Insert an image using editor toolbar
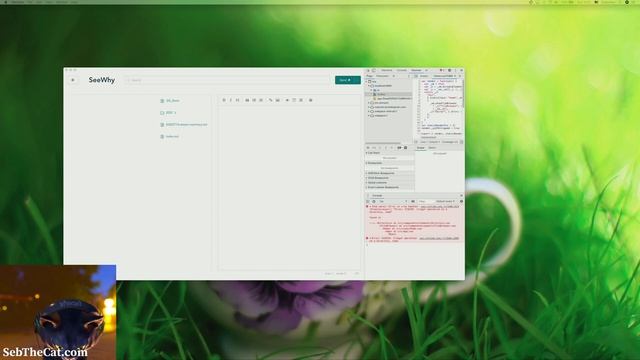This screenshot has width=640, height=360. click(x=278, y=100)
